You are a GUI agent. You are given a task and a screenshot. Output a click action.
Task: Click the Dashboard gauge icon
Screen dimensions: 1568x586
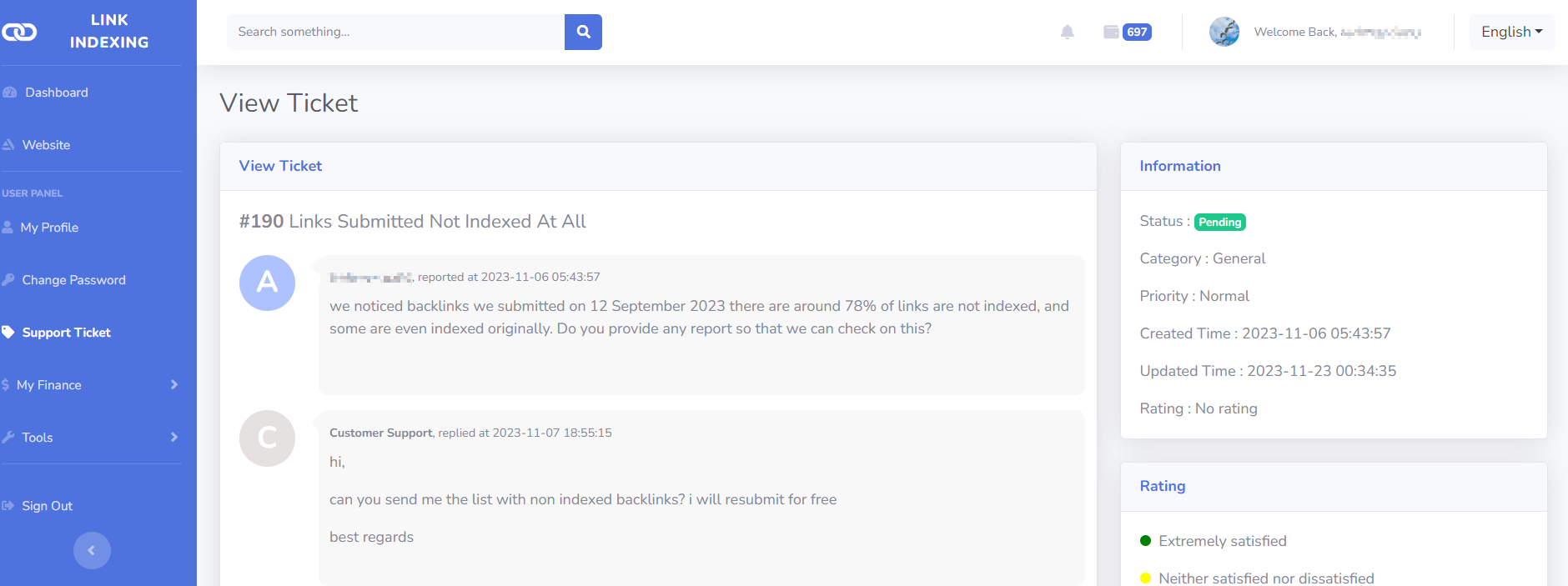[10, 93]
